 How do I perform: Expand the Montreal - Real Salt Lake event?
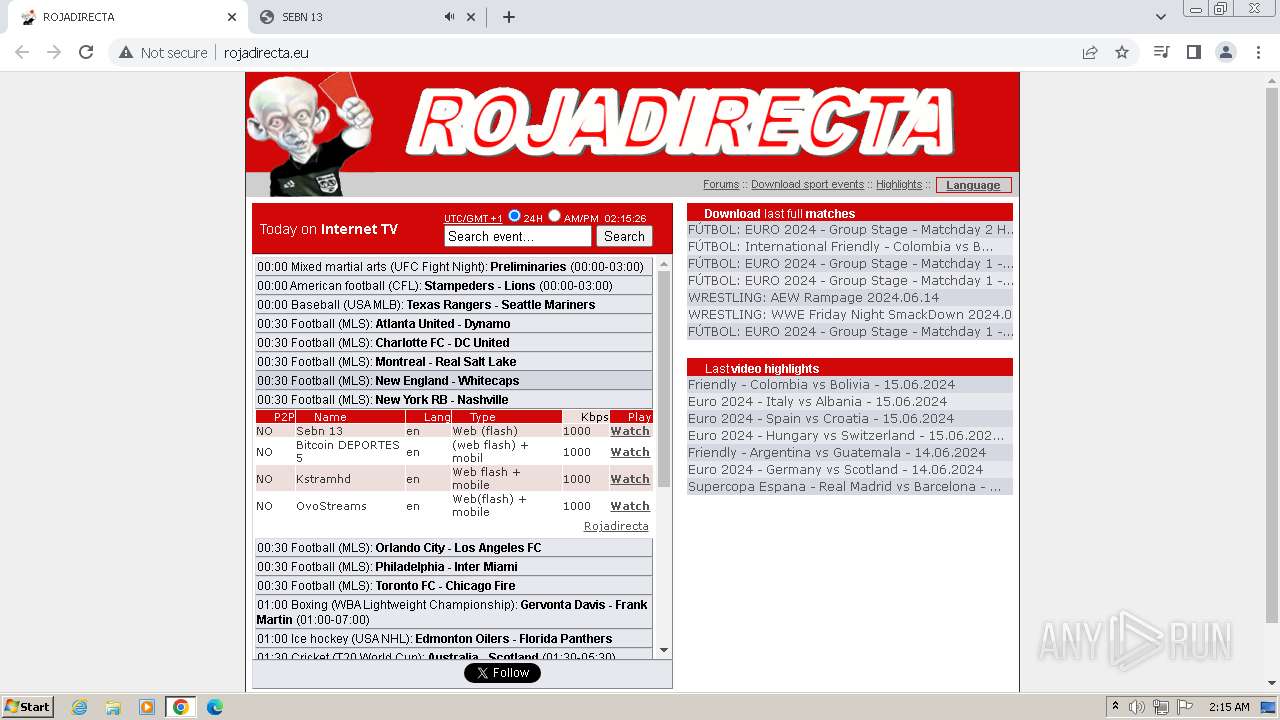[x=453, y=362]
